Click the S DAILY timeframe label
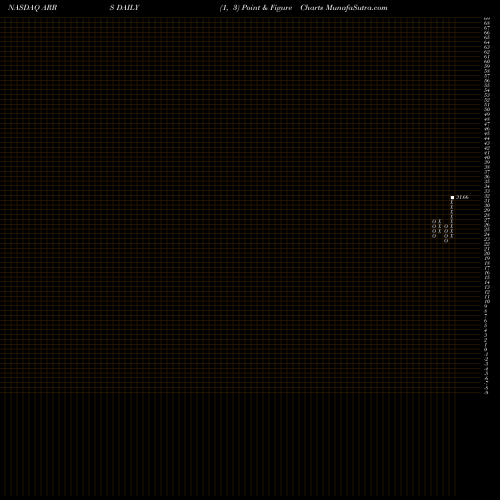 point(124,8)
